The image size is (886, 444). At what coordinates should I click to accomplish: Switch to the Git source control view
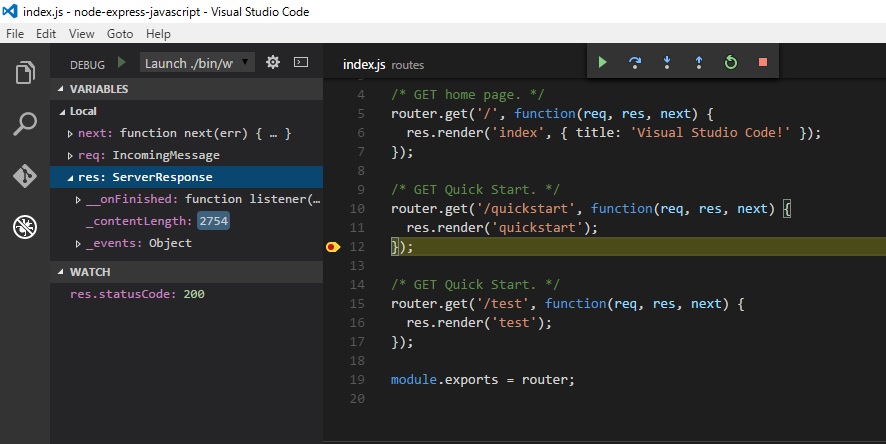tap(24, 176)
